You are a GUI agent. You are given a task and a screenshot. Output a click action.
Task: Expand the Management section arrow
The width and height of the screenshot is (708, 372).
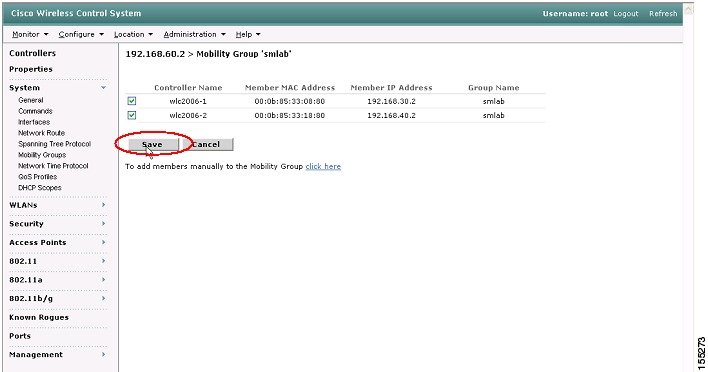[103, 354]
